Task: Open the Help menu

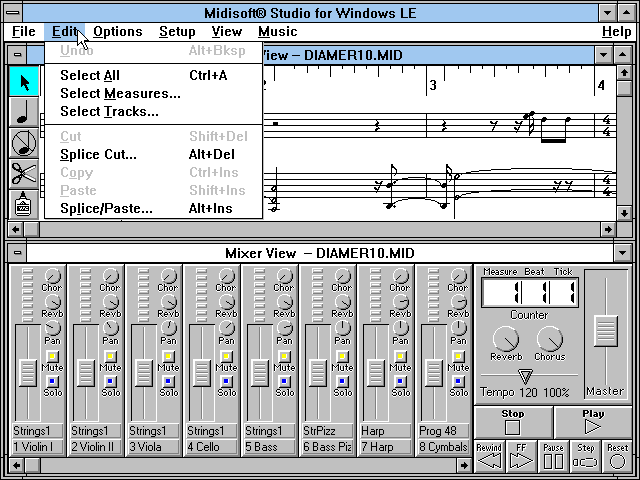Action: pos(616,31)
